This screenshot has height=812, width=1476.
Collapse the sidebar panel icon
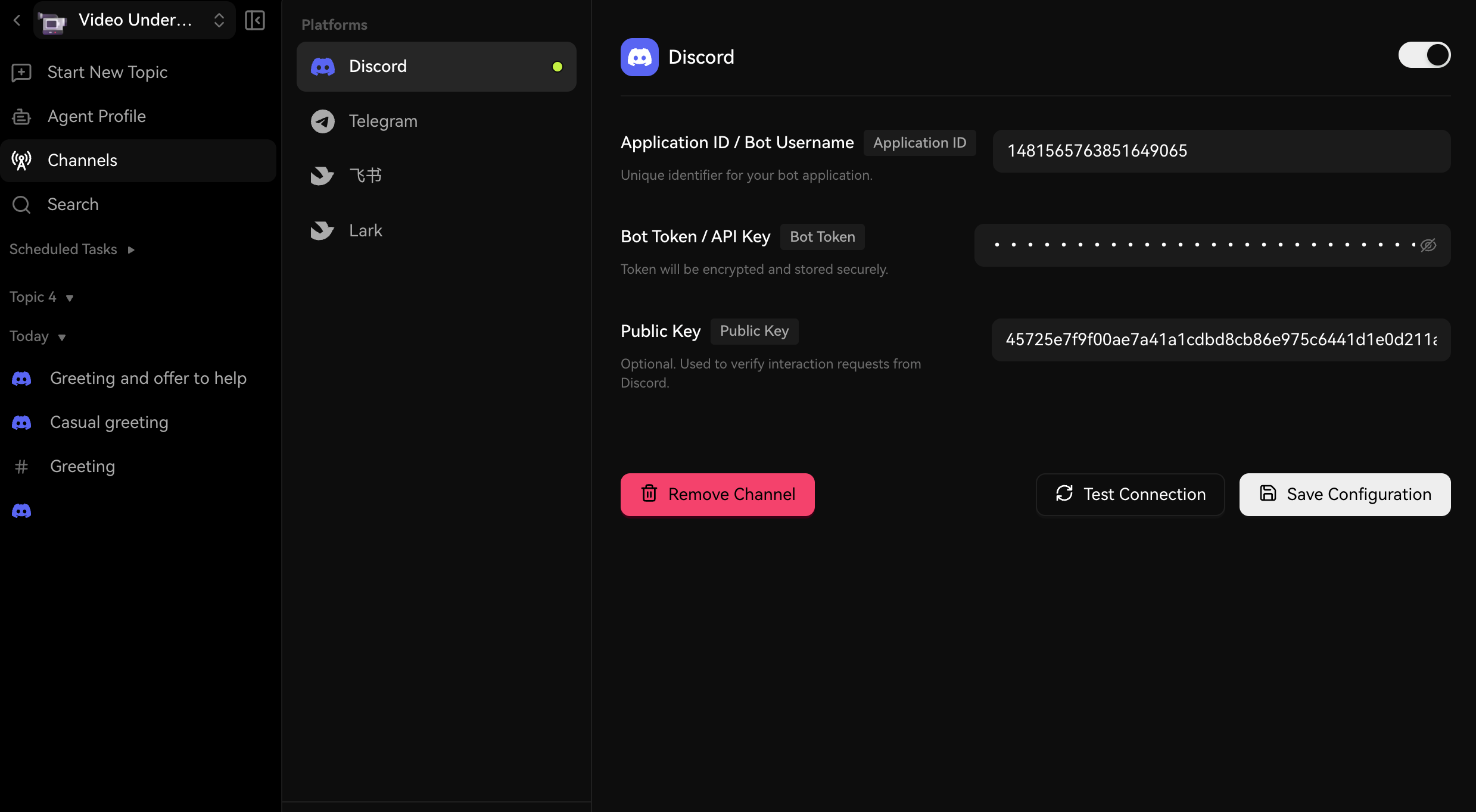pyautogui.click(x=255, y=20)
